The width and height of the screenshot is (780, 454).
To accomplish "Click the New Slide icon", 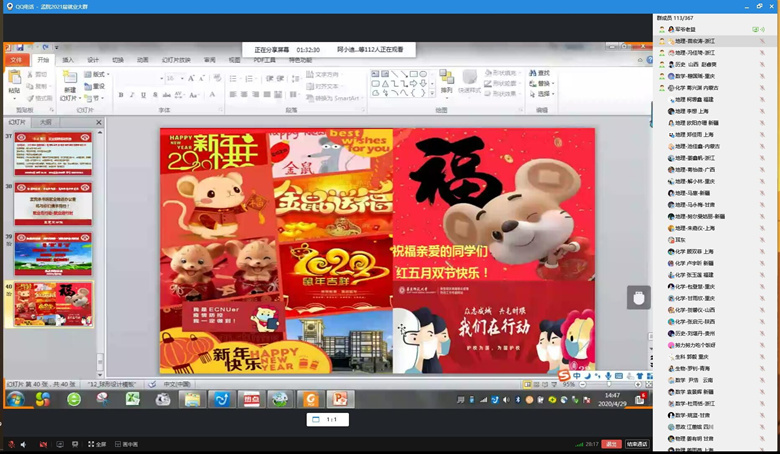I will 70,78.
